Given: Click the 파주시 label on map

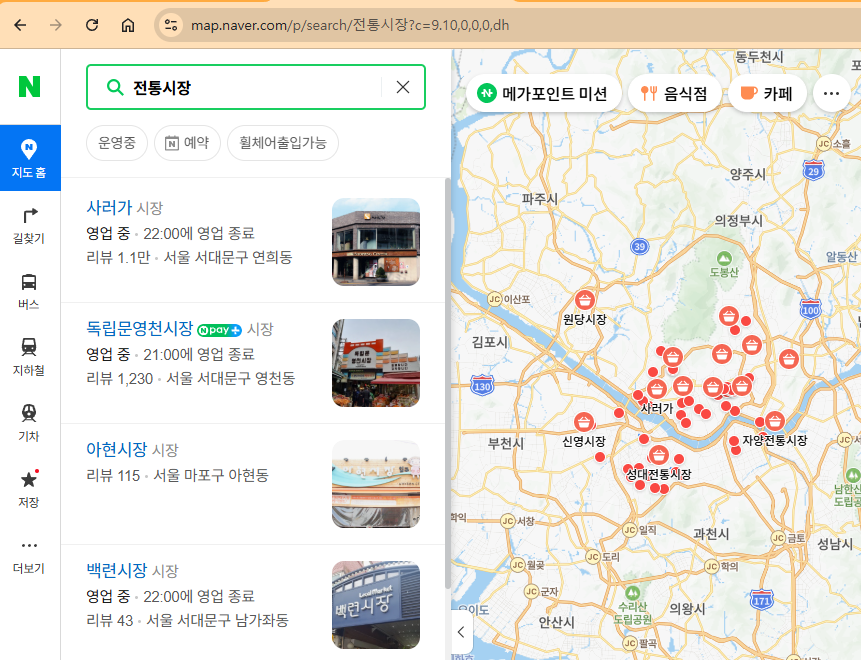Looking at the screenshot, I should [x=539, y=198].
